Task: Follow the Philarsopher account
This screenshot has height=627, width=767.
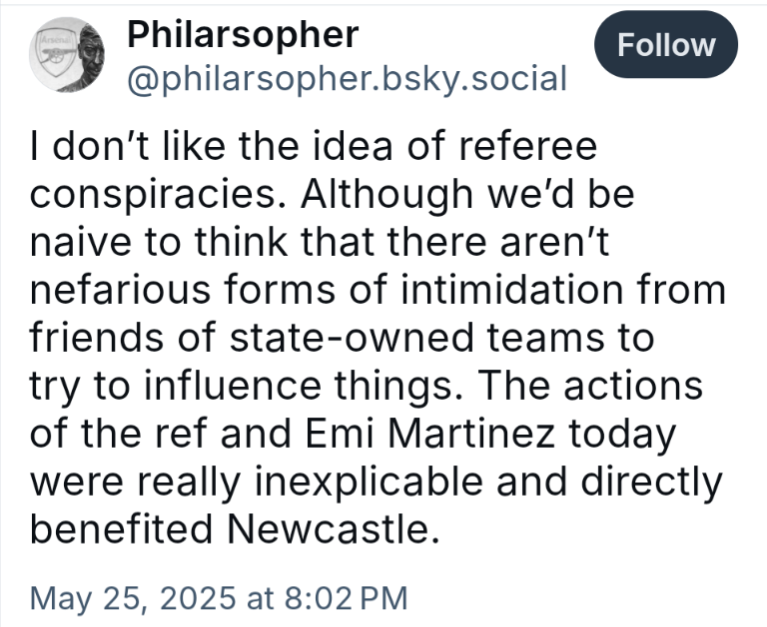Action: click(666, 45)
